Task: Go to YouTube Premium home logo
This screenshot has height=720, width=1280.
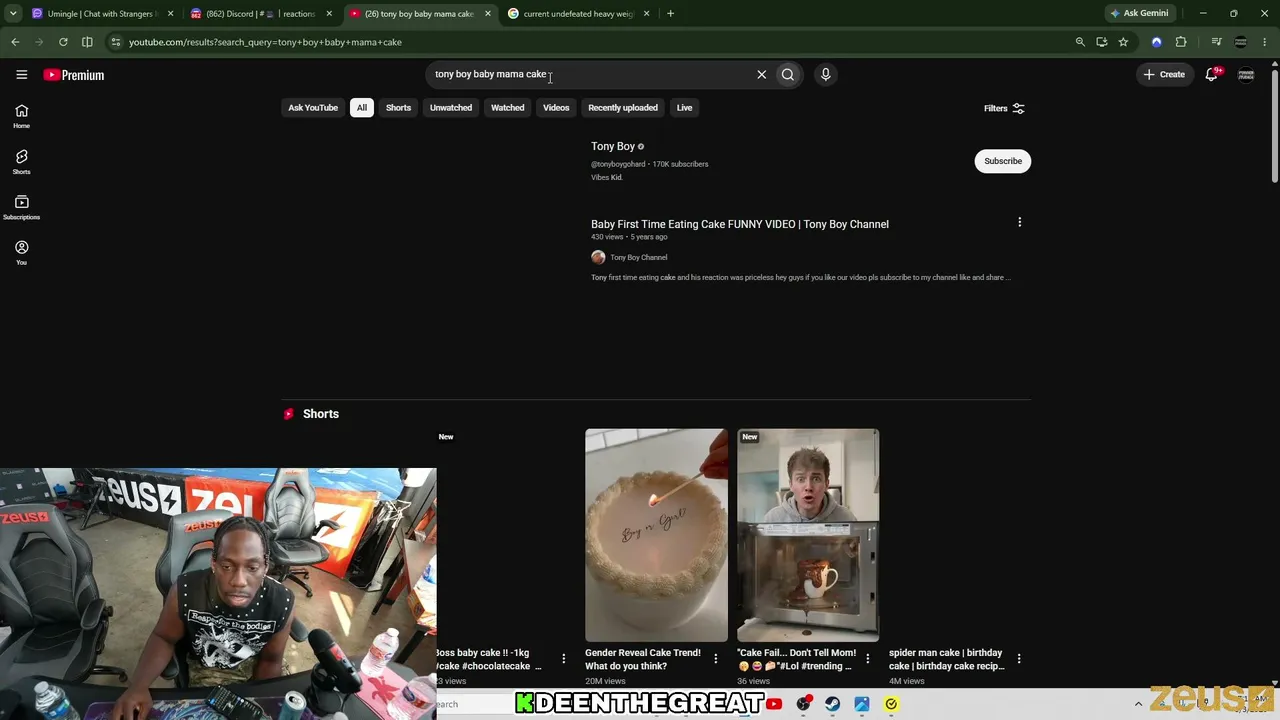Action: coord(74,75)
